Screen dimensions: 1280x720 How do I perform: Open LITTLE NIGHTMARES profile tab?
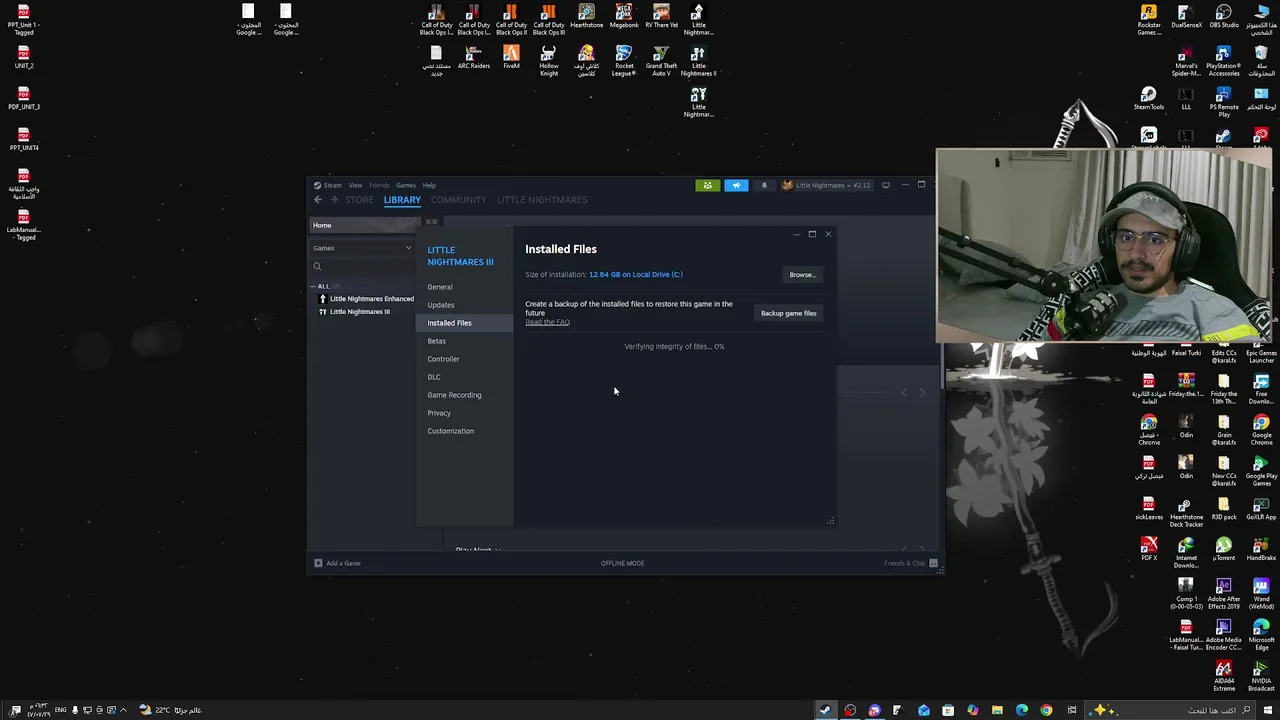point(542,200)
